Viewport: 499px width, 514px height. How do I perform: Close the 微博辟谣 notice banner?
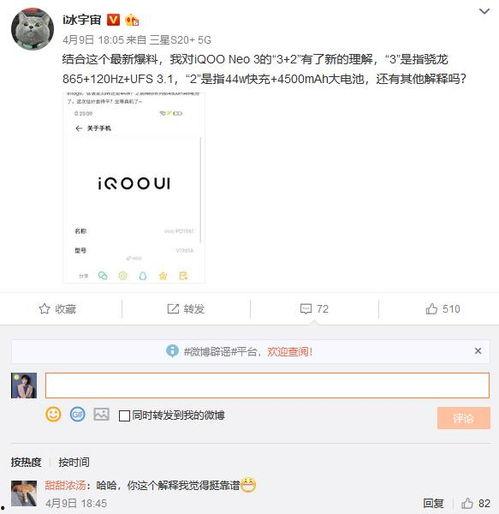click(x=478, y=351)
